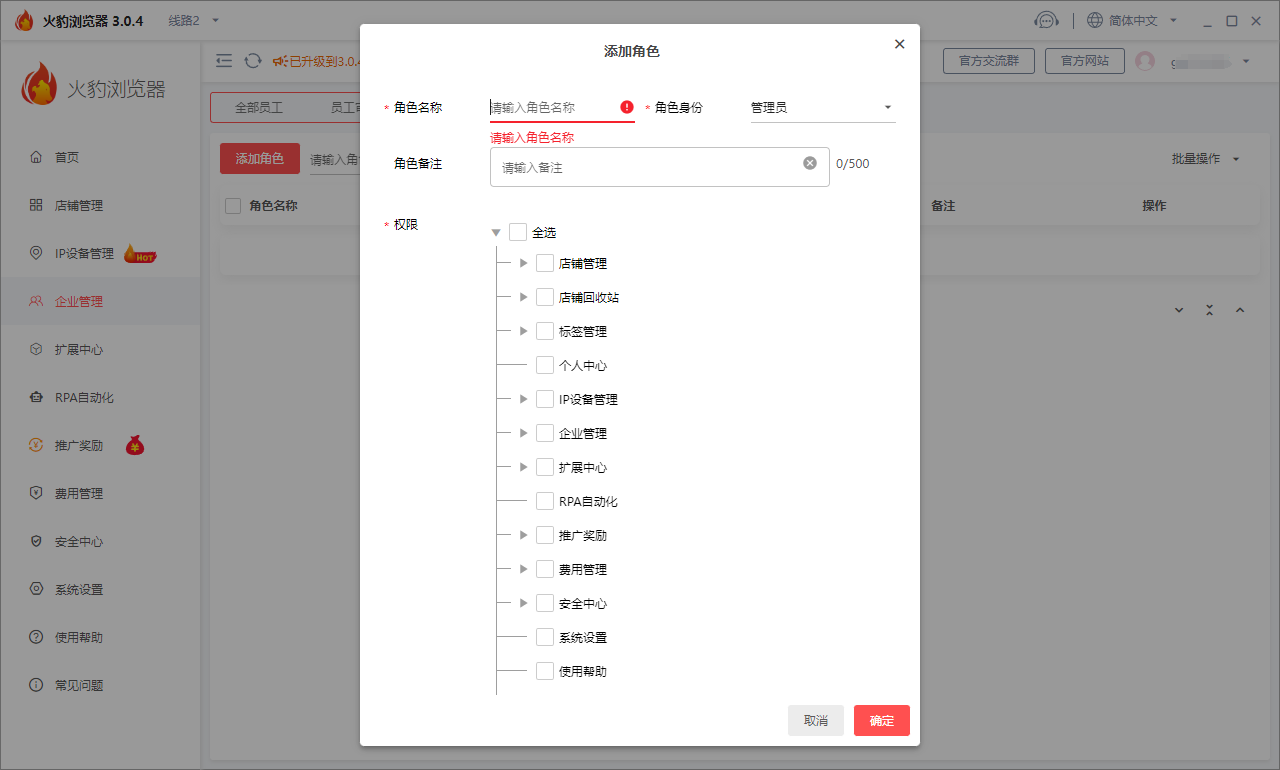Viewport: 1280px width, 770px height.
Task: Check the 全选 permissions checkbox
Action: 518,232
